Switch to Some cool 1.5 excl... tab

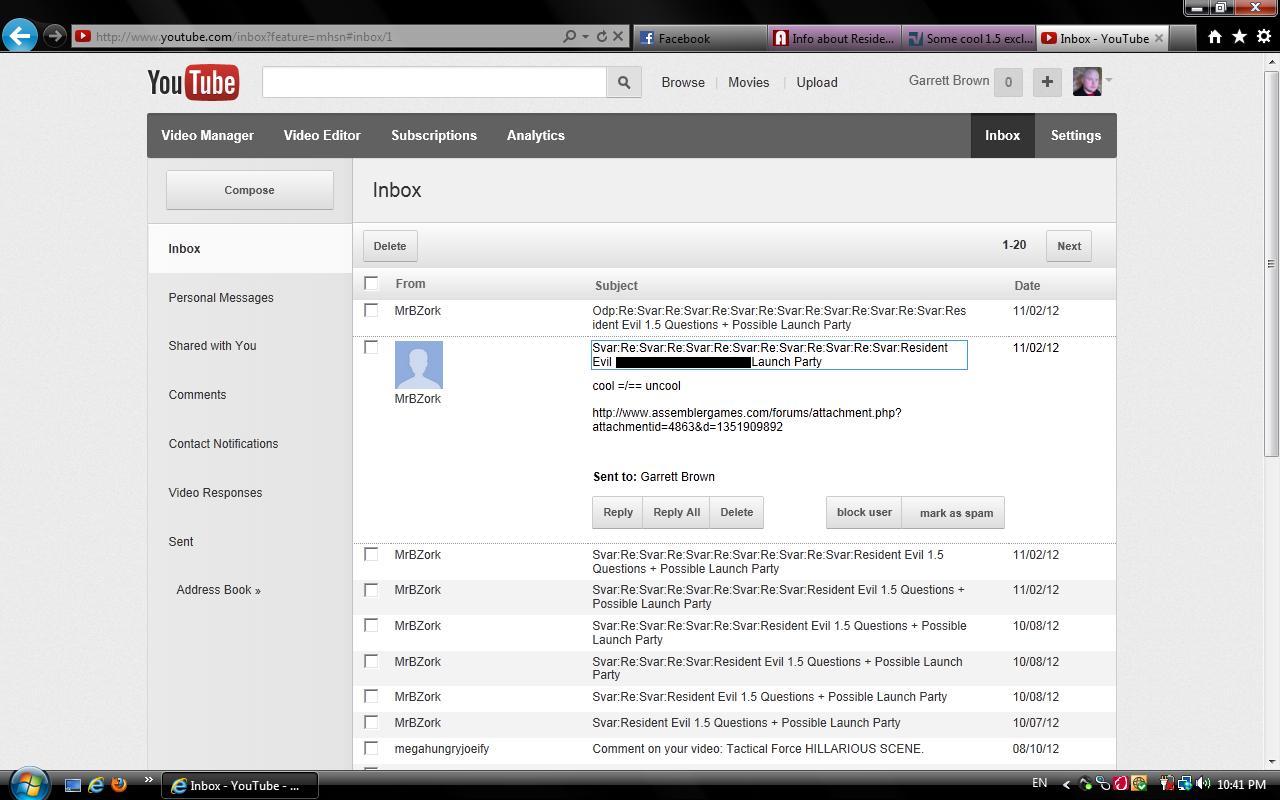pyautogui.click(x=968, y=38)
